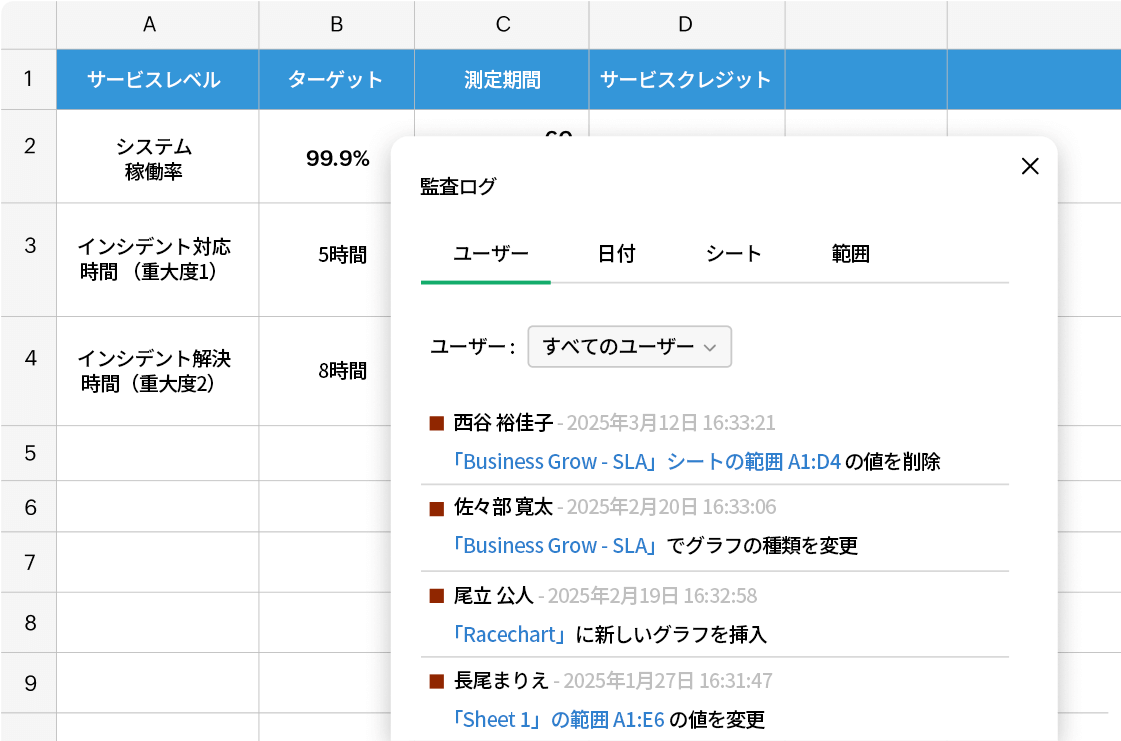Select the 5時間 cell
Image resolution: width=1121 pixels, height=741 pixels.
tap(326, 260)
